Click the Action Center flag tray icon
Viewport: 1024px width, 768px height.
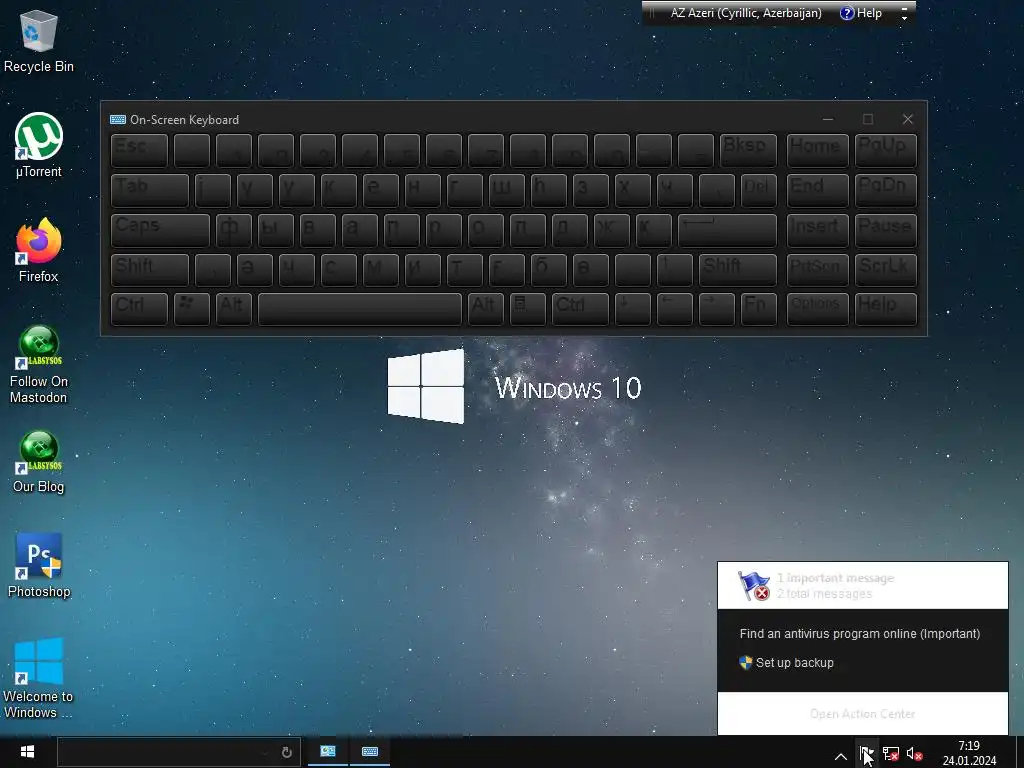[866, 754]
